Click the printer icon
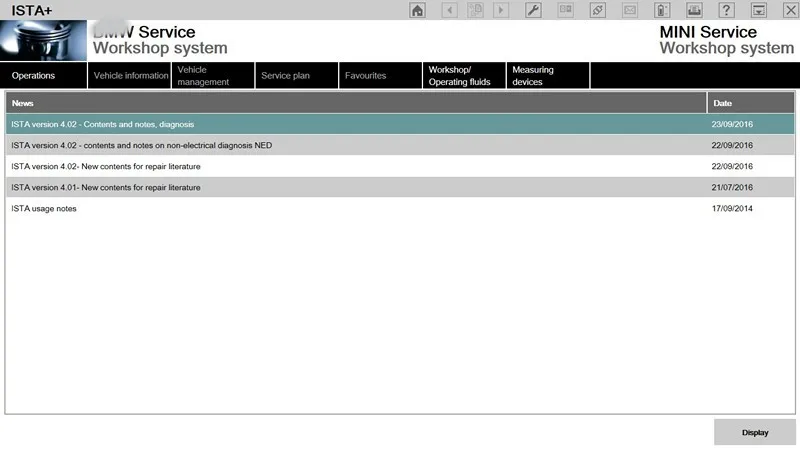Image resolution: width=800 pixels, height=449 pixels. point(694,10)
